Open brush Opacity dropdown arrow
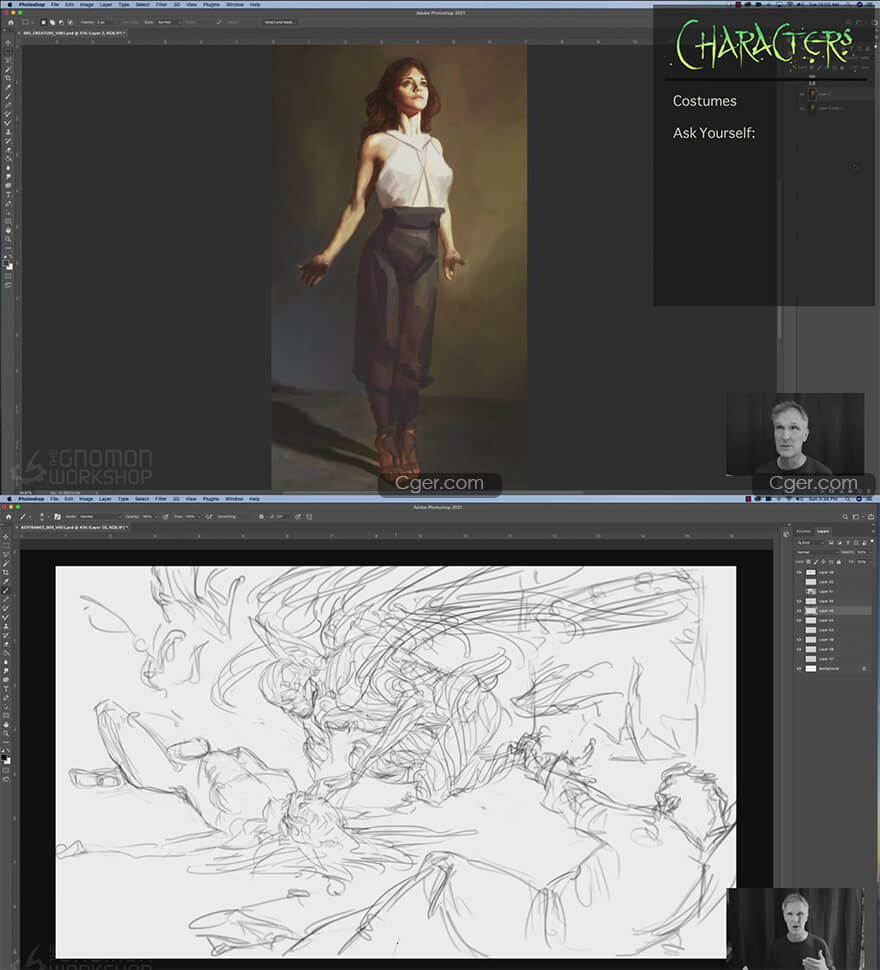 [x=156, y=517]
